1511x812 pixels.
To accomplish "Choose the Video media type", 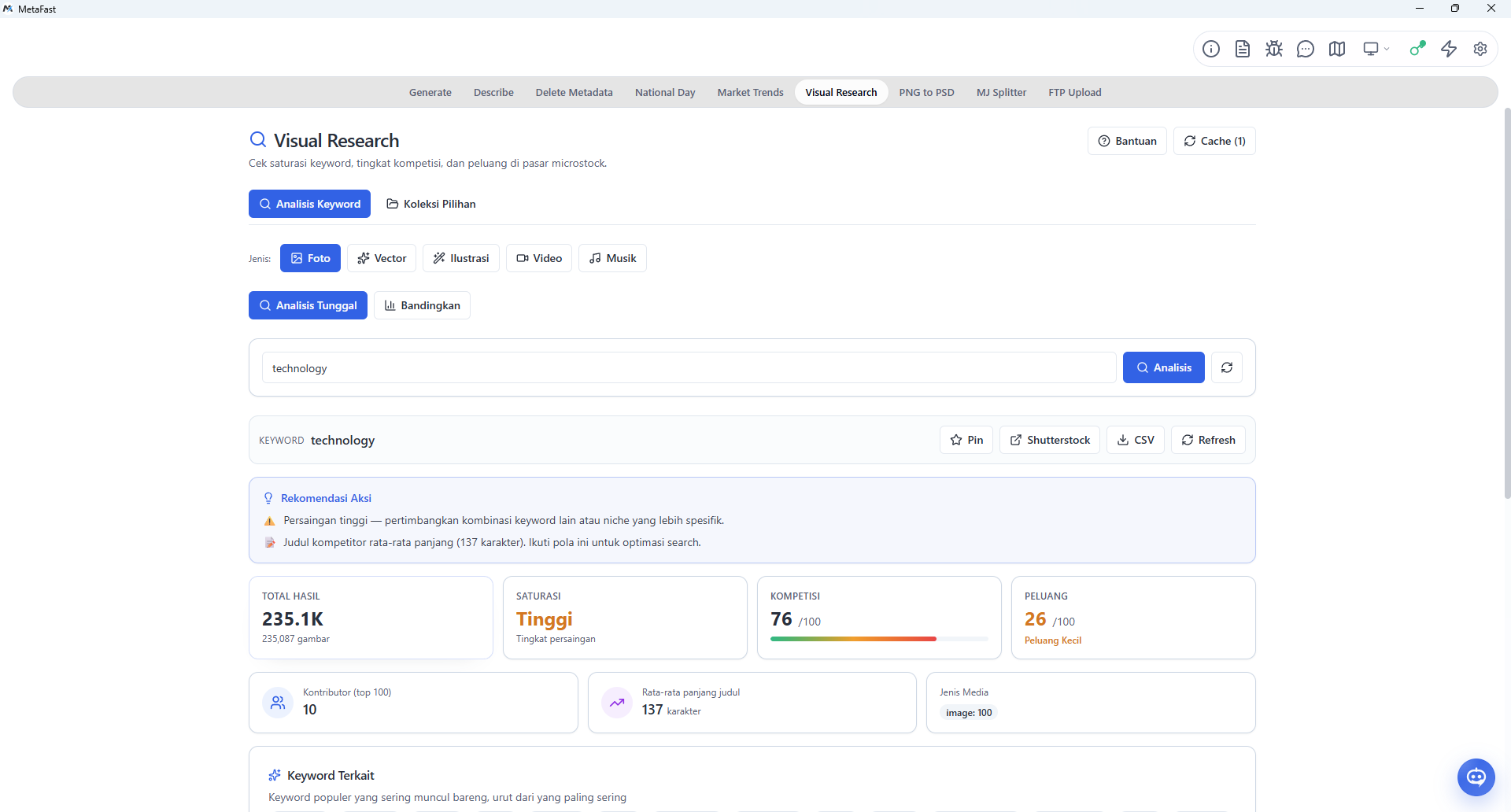I will [539, 258].
